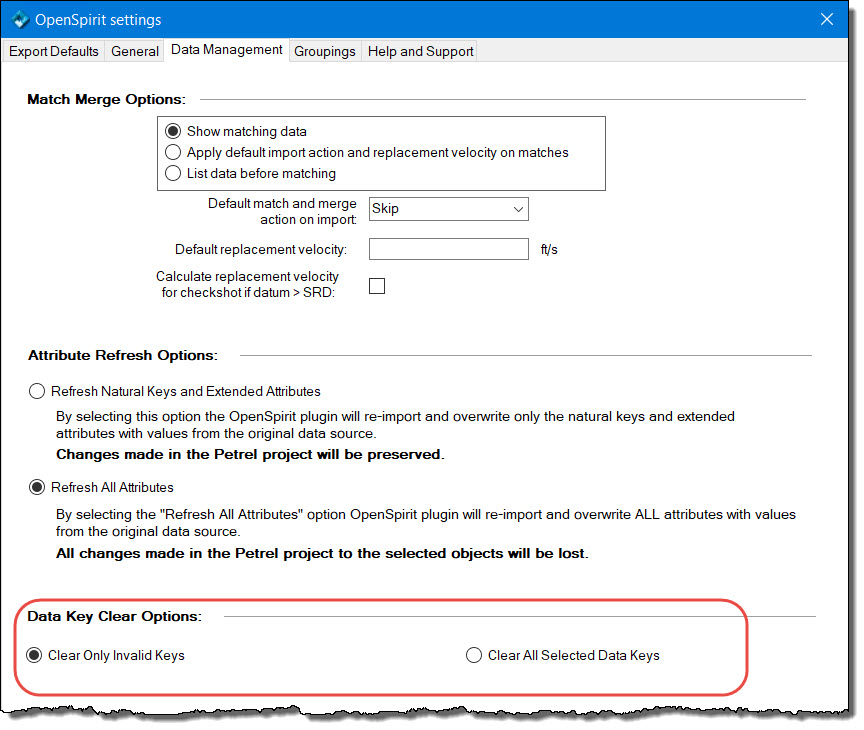The height and width of the screenshot is (730, 864).
Task: Click the Match Merge Options heading
Action: pyautogui.click(x=106, y=99)
